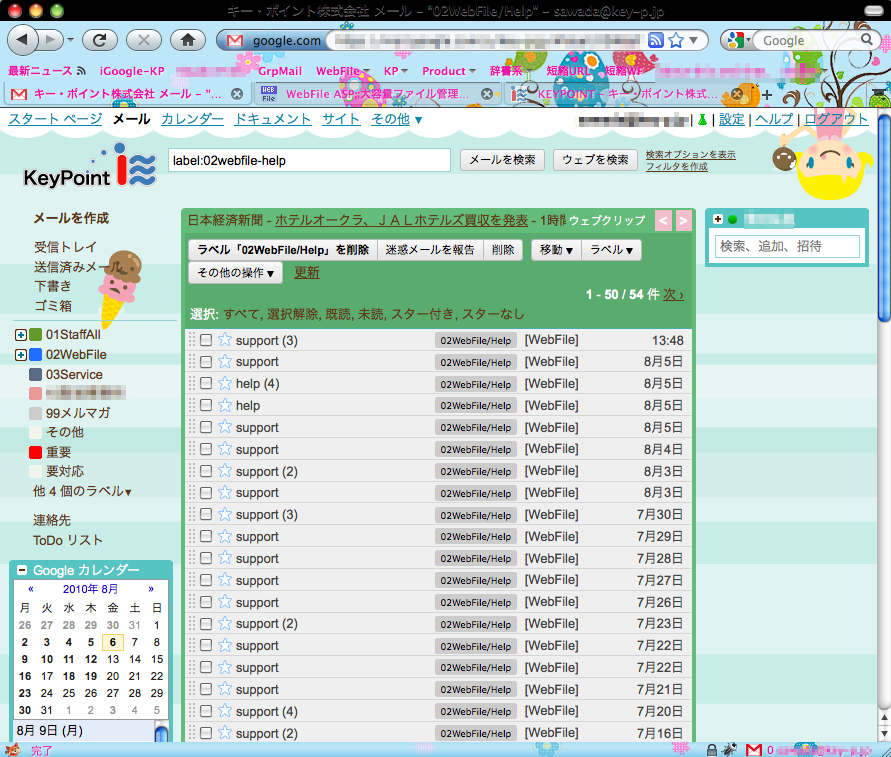Image resolution: width=891 pixels, height=757 pixels.
Task: Click the red 重要 label color swatch
Action: 35,452
